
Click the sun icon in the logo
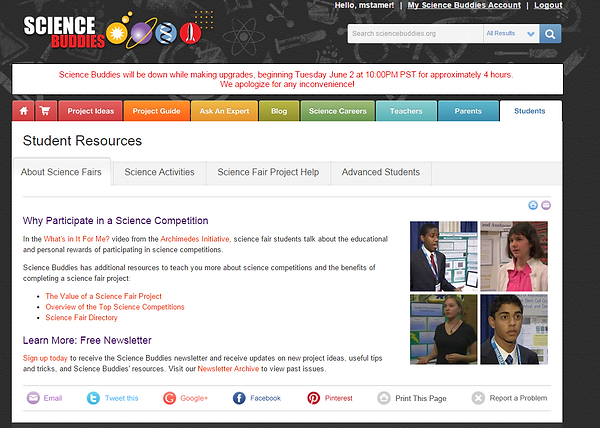pos(116,33)
